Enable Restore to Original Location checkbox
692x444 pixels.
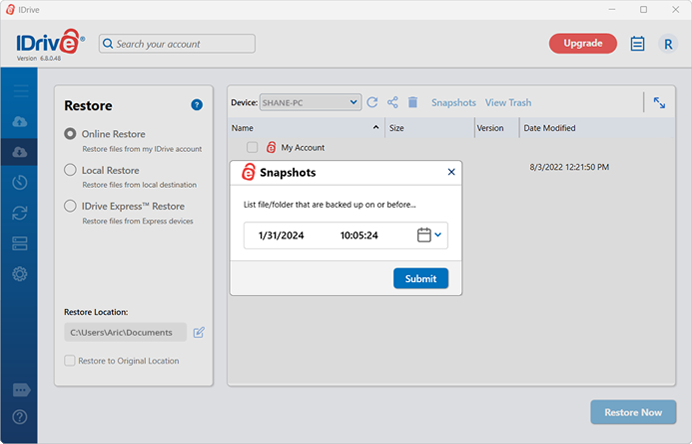[70, 360]
